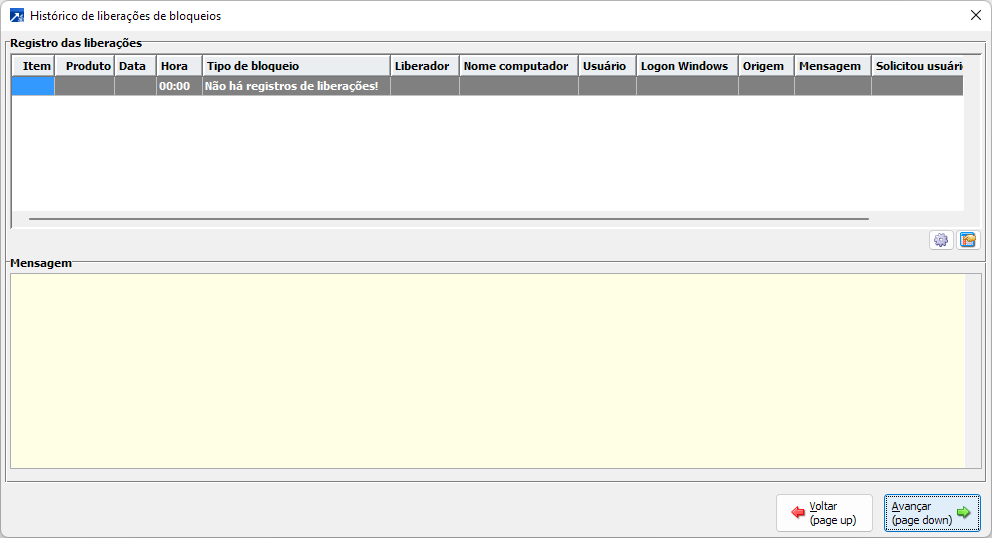Image resolution: width=992 pixels, height=538 pixels.
Task: Click the green Avançar arrow icon
Action: coord(964,513)
